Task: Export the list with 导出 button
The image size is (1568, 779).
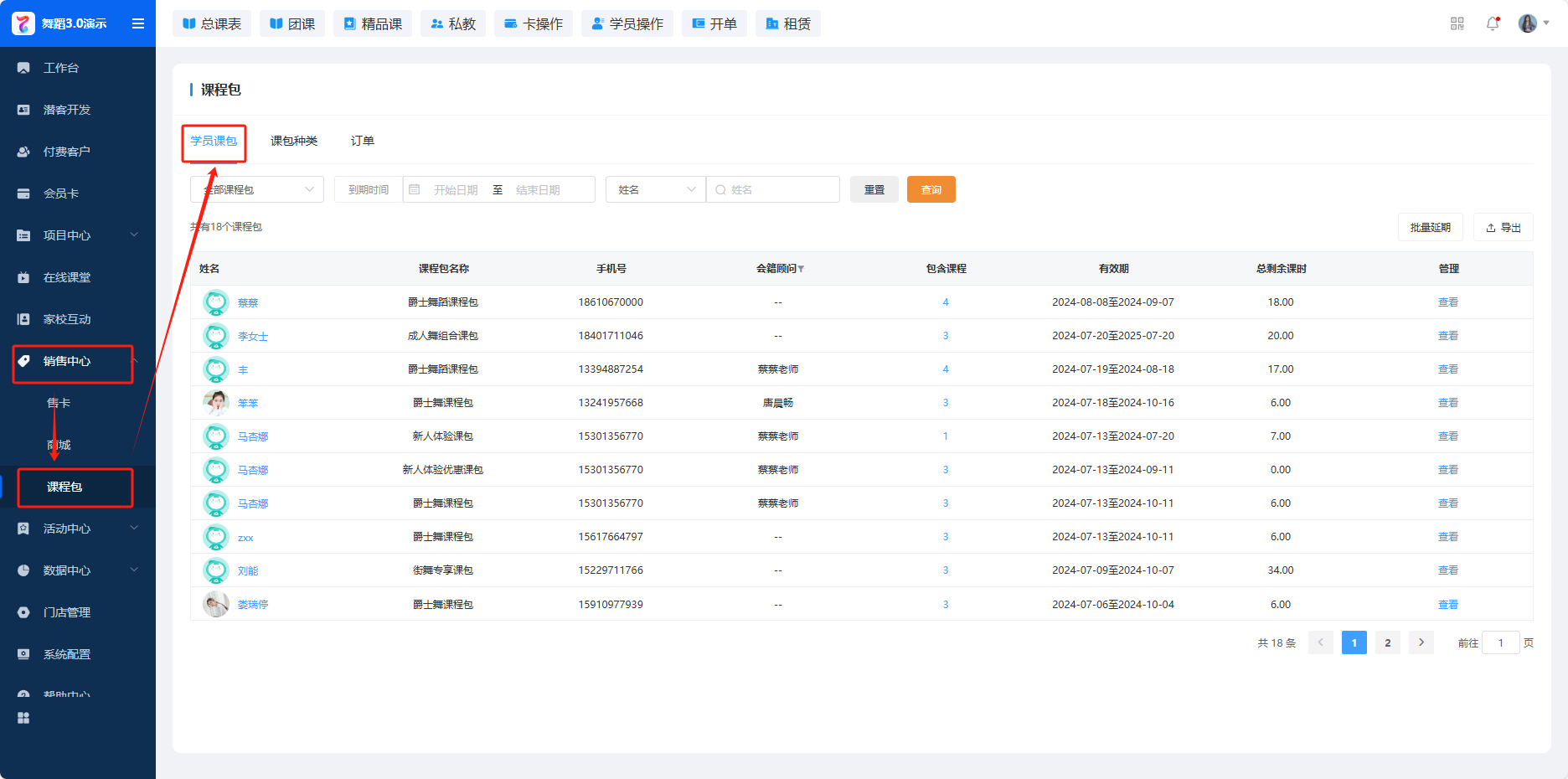Action: click(x=1504, y=227)
